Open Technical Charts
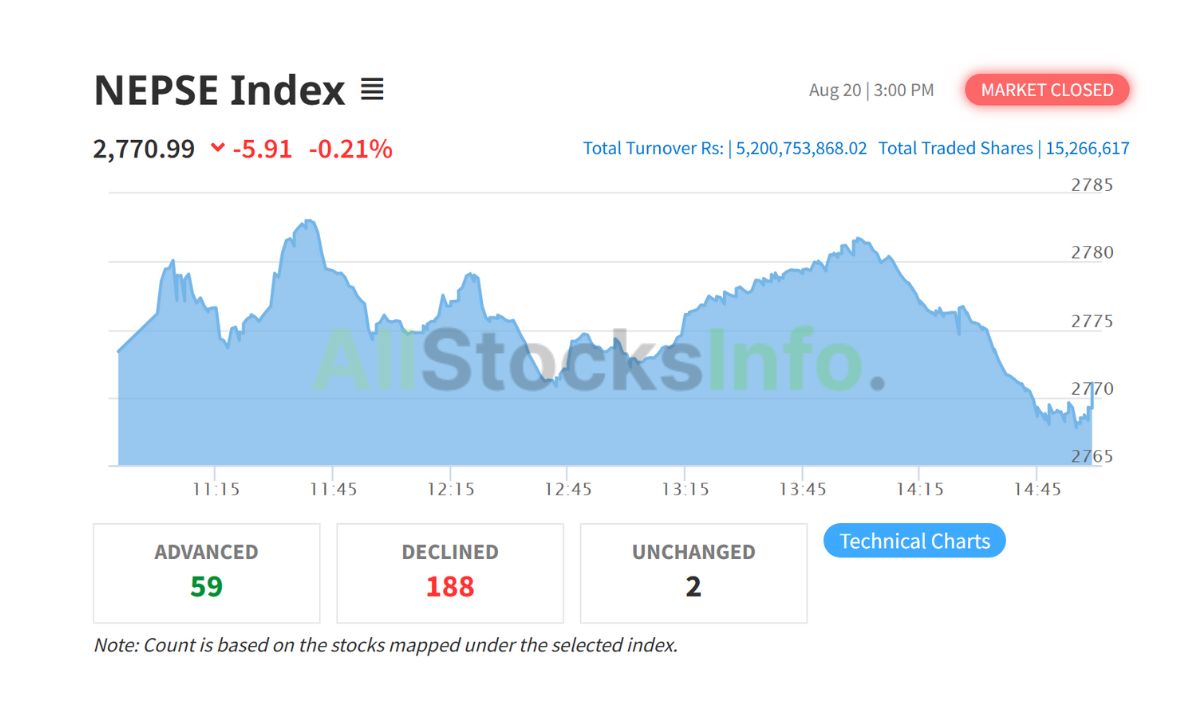Screen dimensions: 1200x720 pos(914,540)
